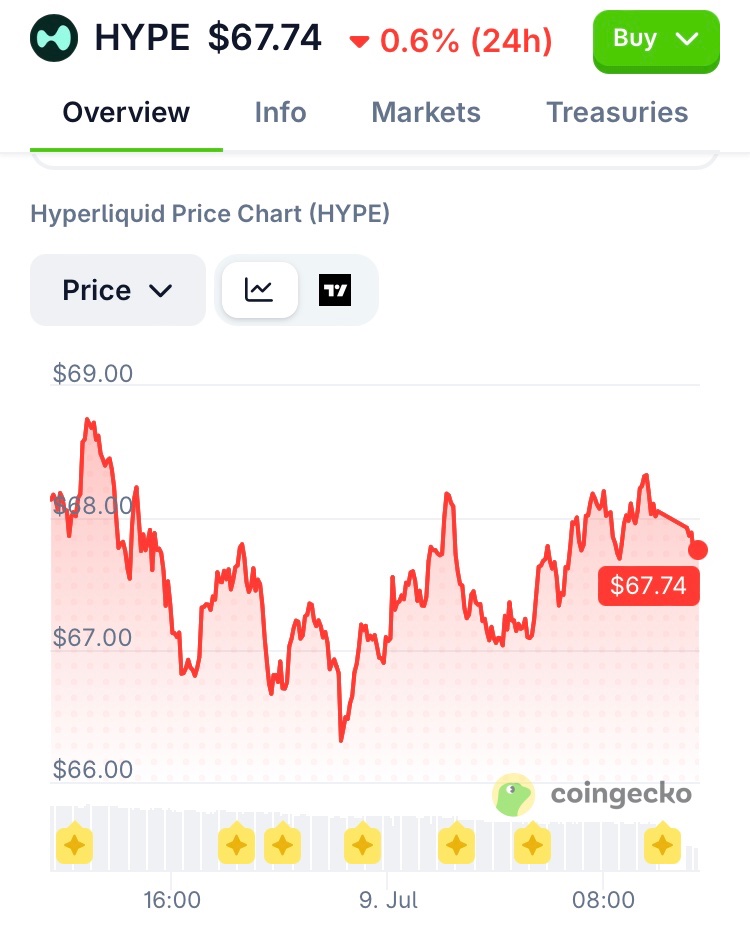The image size is (750, 933).
Task: Click the chevron arrow next to Price
Action: click(161, 291)
